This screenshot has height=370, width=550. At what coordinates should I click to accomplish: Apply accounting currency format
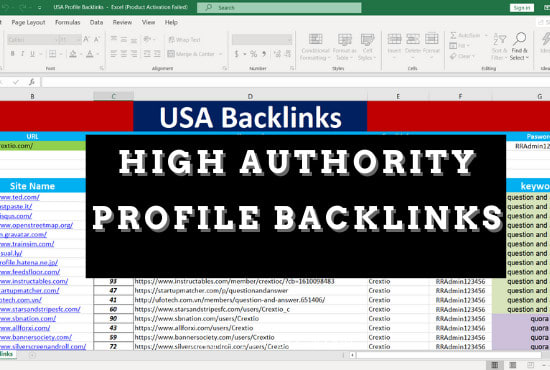click(237, 54)
